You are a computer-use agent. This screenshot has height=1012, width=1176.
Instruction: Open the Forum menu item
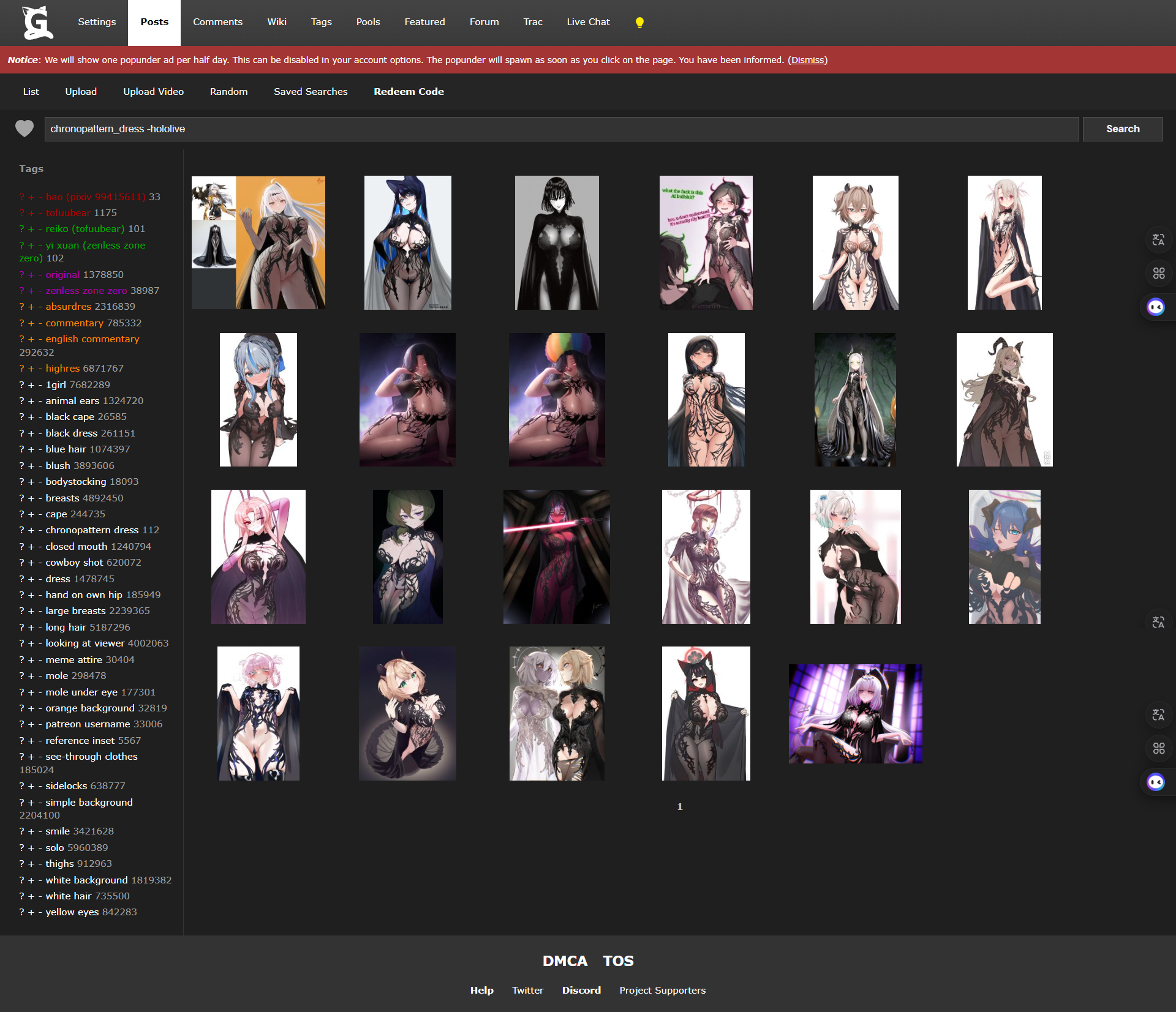click(x=484, y=22)
